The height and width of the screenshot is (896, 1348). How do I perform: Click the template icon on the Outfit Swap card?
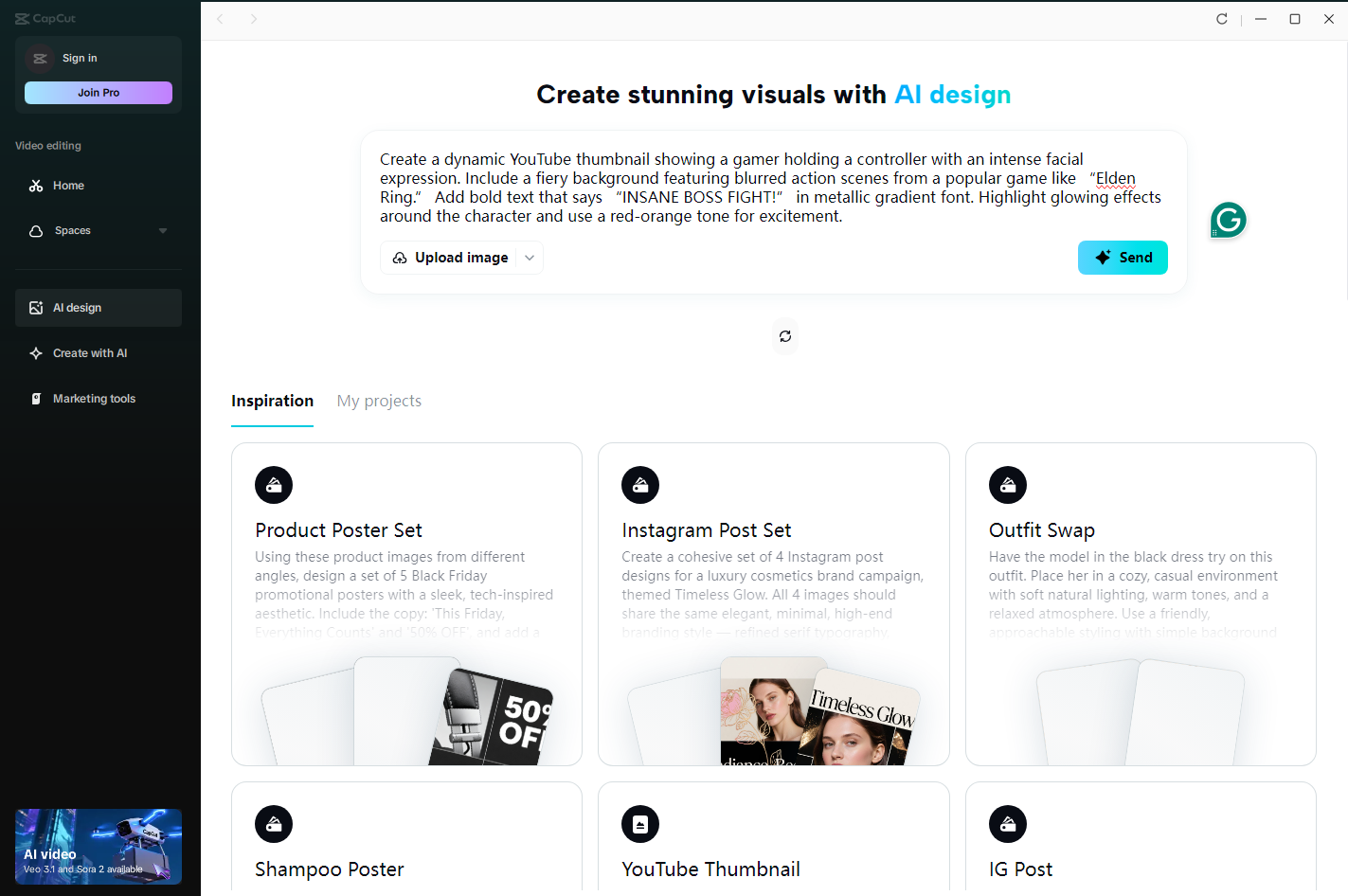pos(1007,484)
